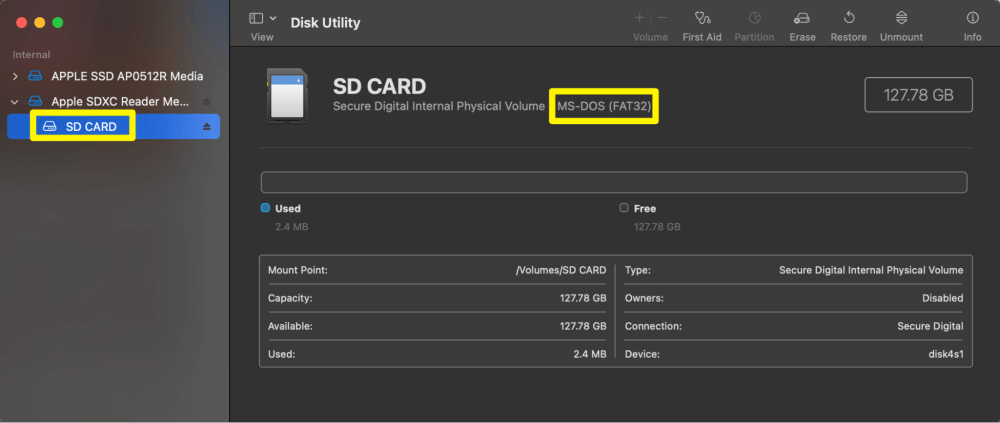Expand the View dropdown chevron
The image size is (1000, 423).
pyautogui.click(x=274, y=19)
